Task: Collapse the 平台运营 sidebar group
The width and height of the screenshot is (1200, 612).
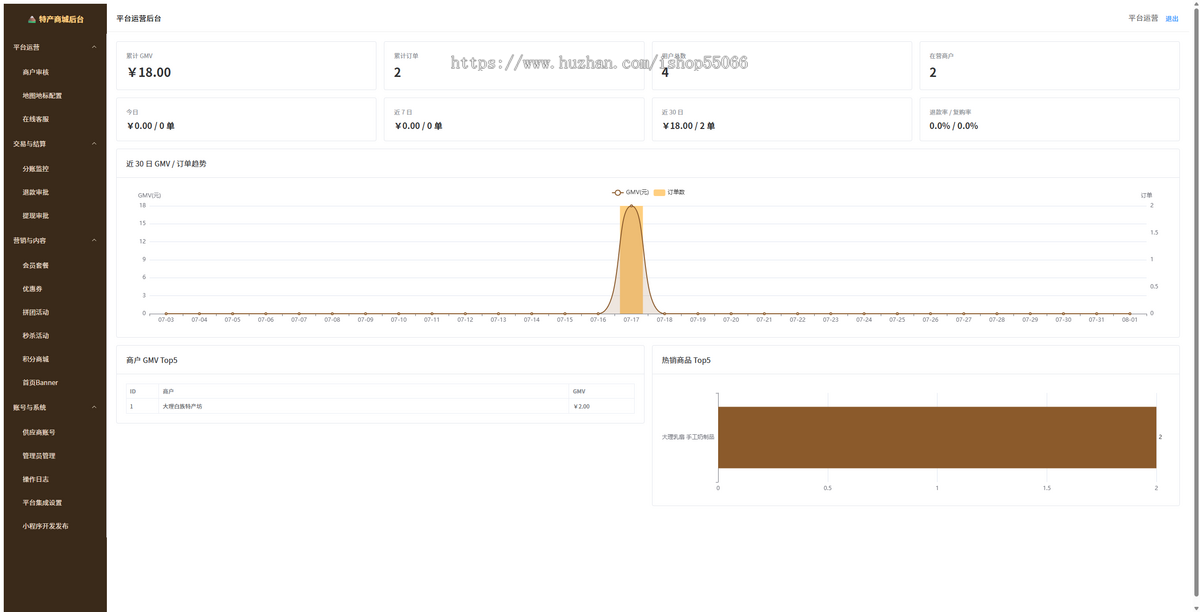Action: click(55, 47)
